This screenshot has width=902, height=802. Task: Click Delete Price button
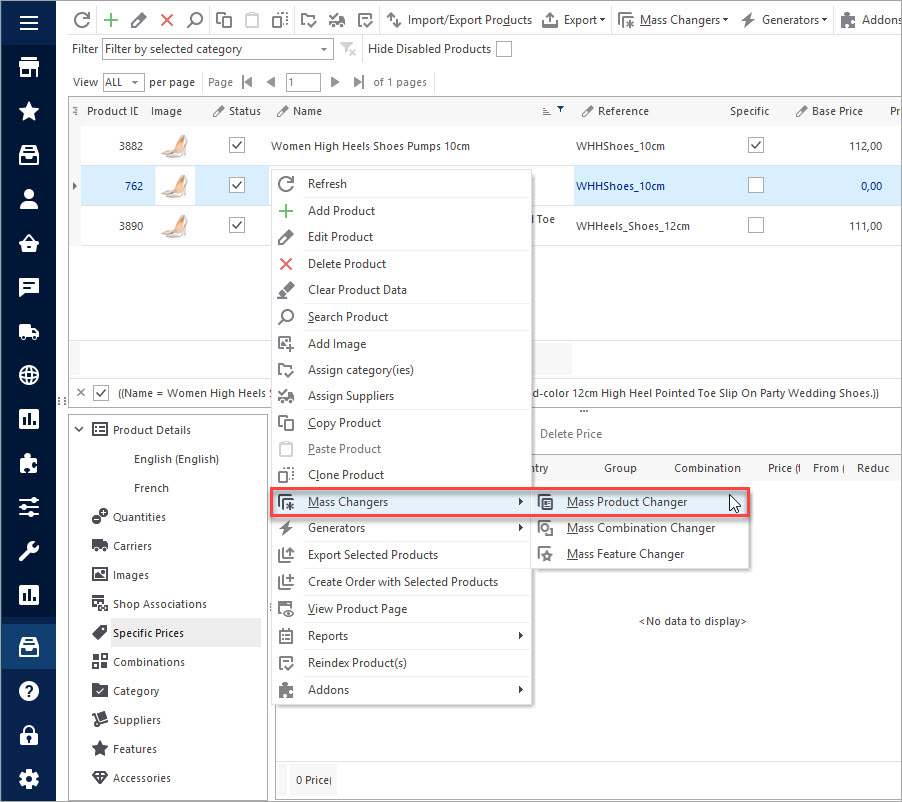[x=571, y=434]
